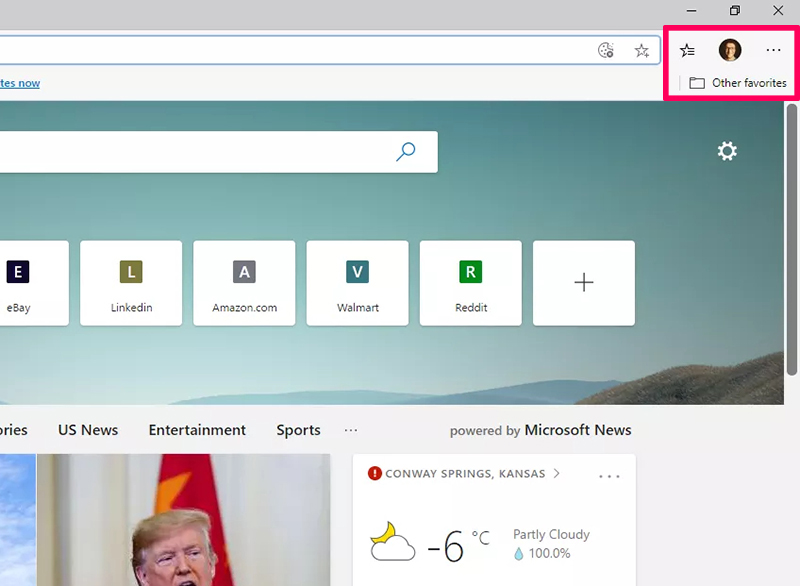
Task: Click the -6 °C temperature reading
Action: (x=458, y=546)
